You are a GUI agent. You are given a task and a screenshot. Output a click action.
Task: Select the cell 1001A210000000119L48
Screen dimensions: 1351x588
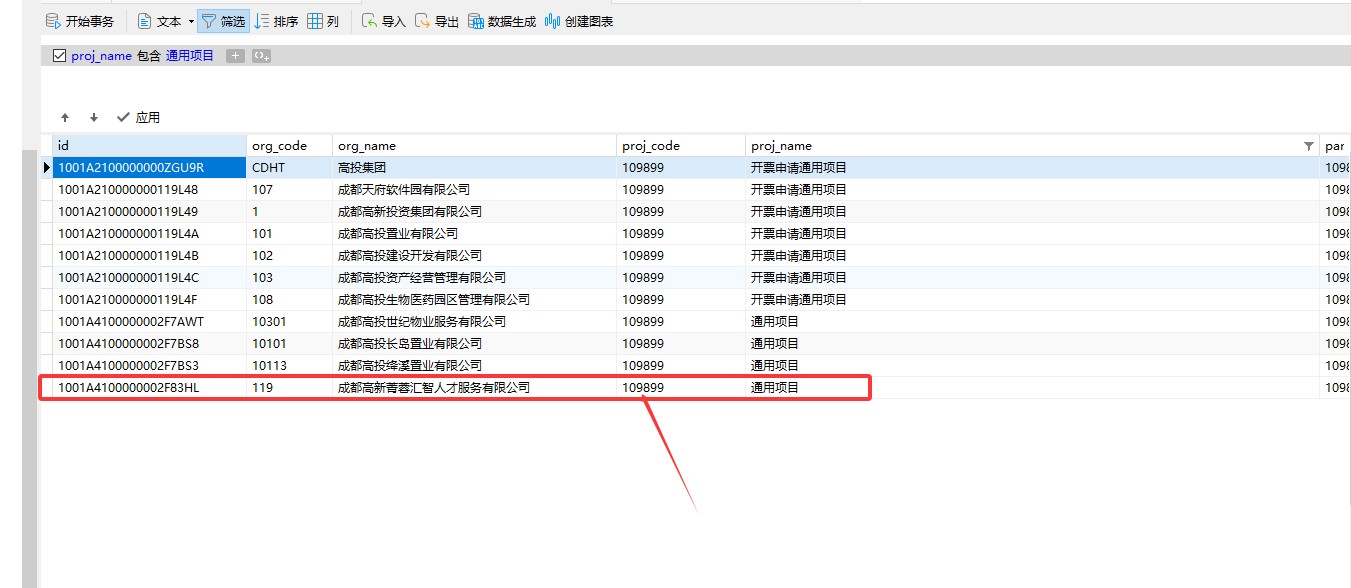coord(149,189)
